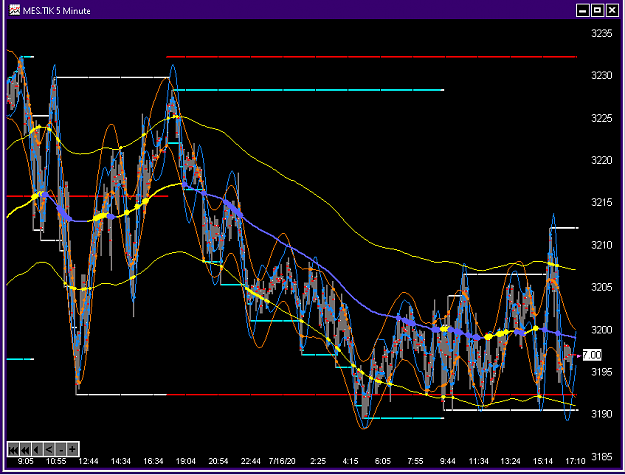Select the lower red support level line
Image resolution: width=625 pixels, height=475 pixels.
[371, 395]
